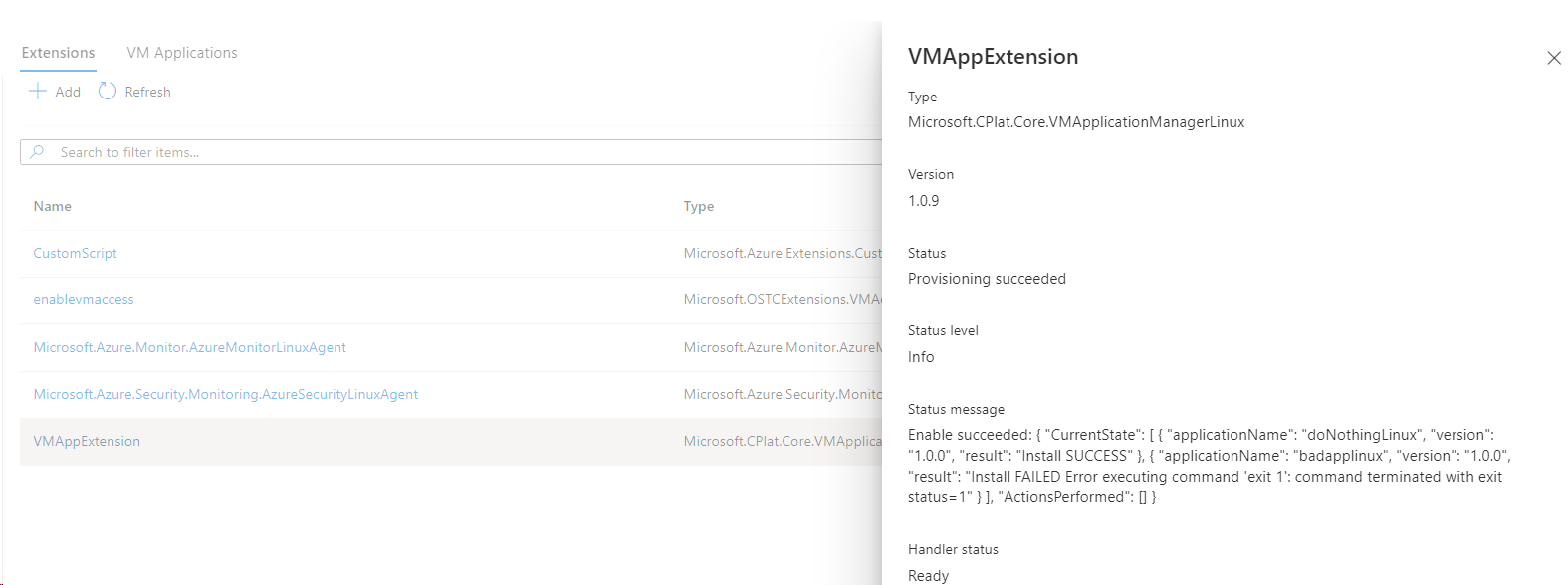This screenshot has width=1568, height=585.
Task: Open the AzureSecurityLinuxAgent extension link
Action: 226,394
